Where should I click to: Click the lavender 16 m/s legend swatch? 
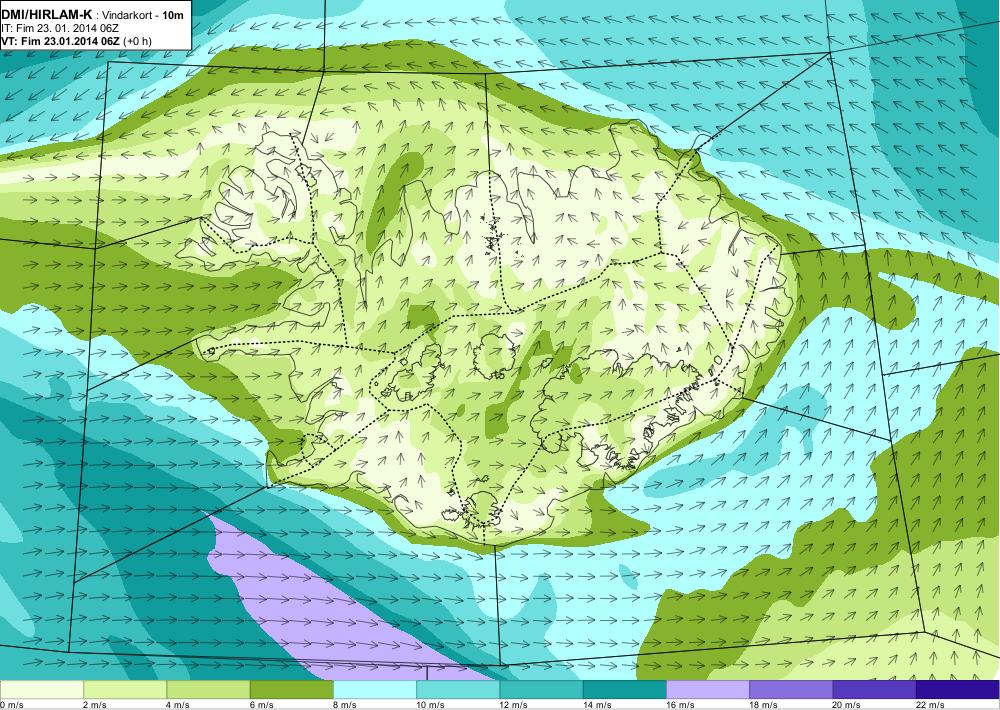click(708, 690)
